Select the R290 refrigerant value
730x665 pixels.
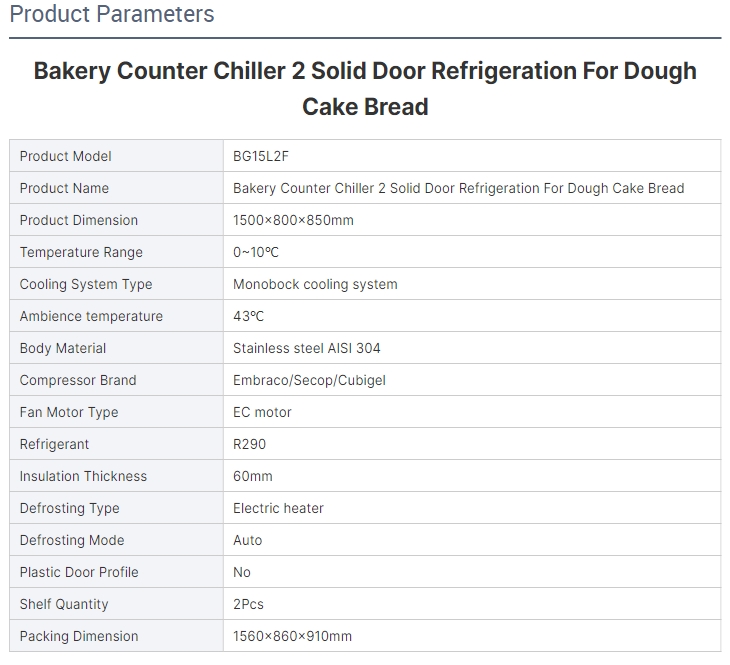coord(250,444)
